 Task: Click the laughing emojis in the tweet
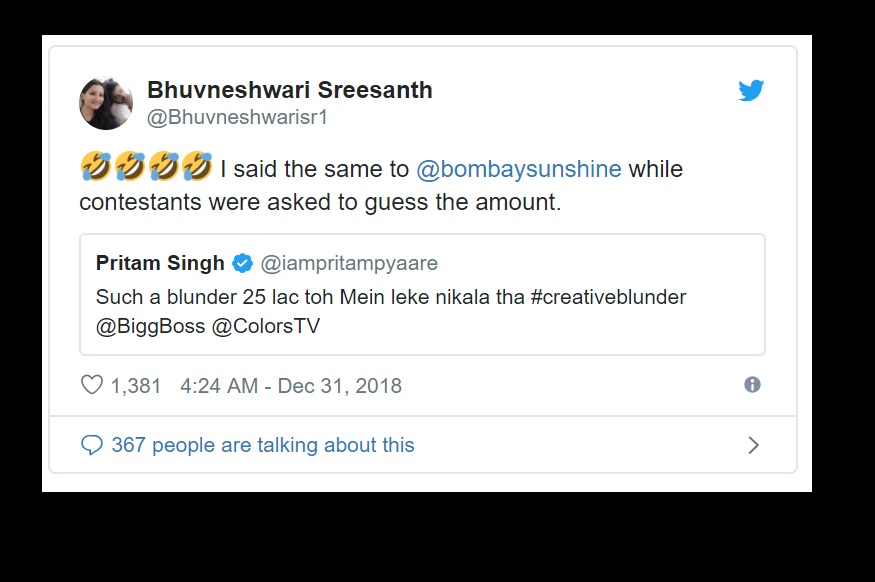coord(146,169)
